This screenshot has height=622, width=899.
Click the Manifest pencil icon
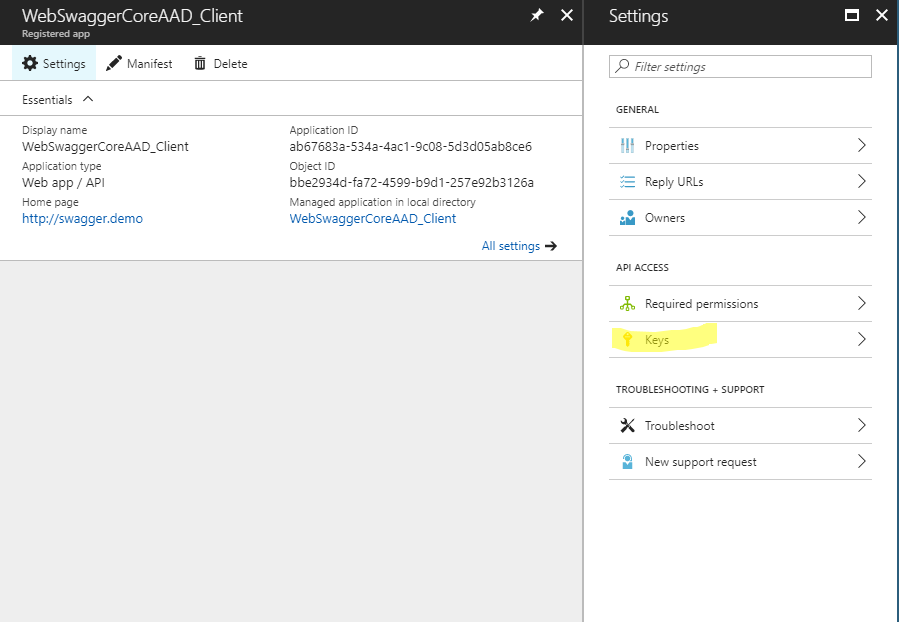114,63
